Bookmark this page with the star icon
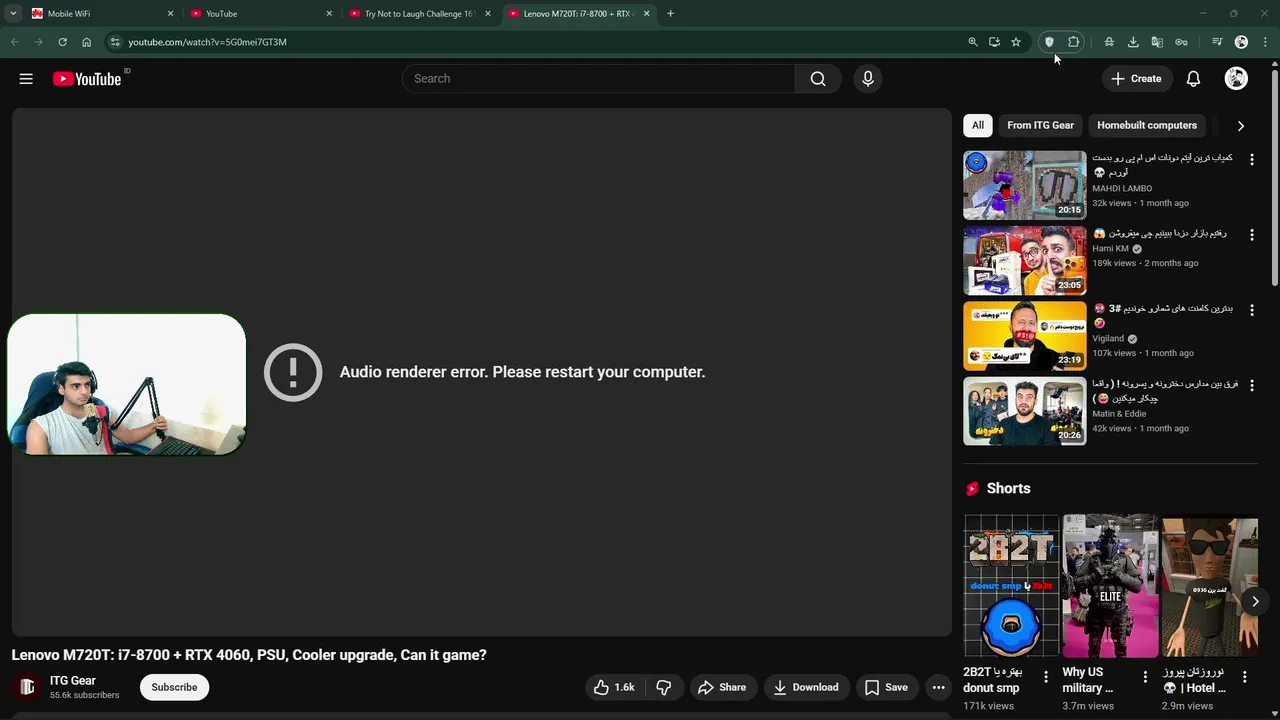 pos(1016,42)
